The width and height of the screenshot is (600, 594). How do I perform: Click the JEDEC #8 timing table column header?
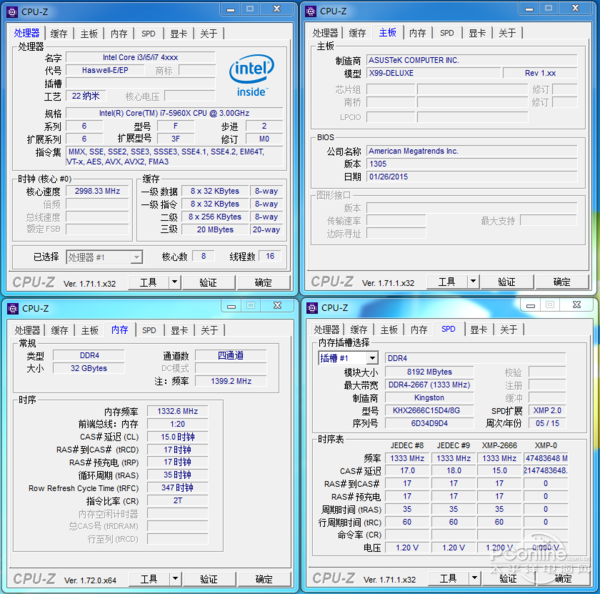tap(407, 446)
